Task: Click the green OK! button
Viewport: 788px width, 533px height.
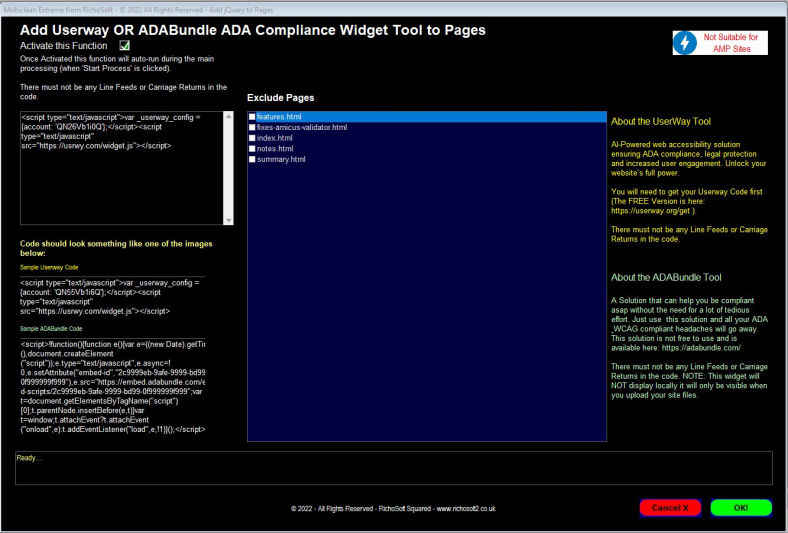Action: [x=741, y=508]
